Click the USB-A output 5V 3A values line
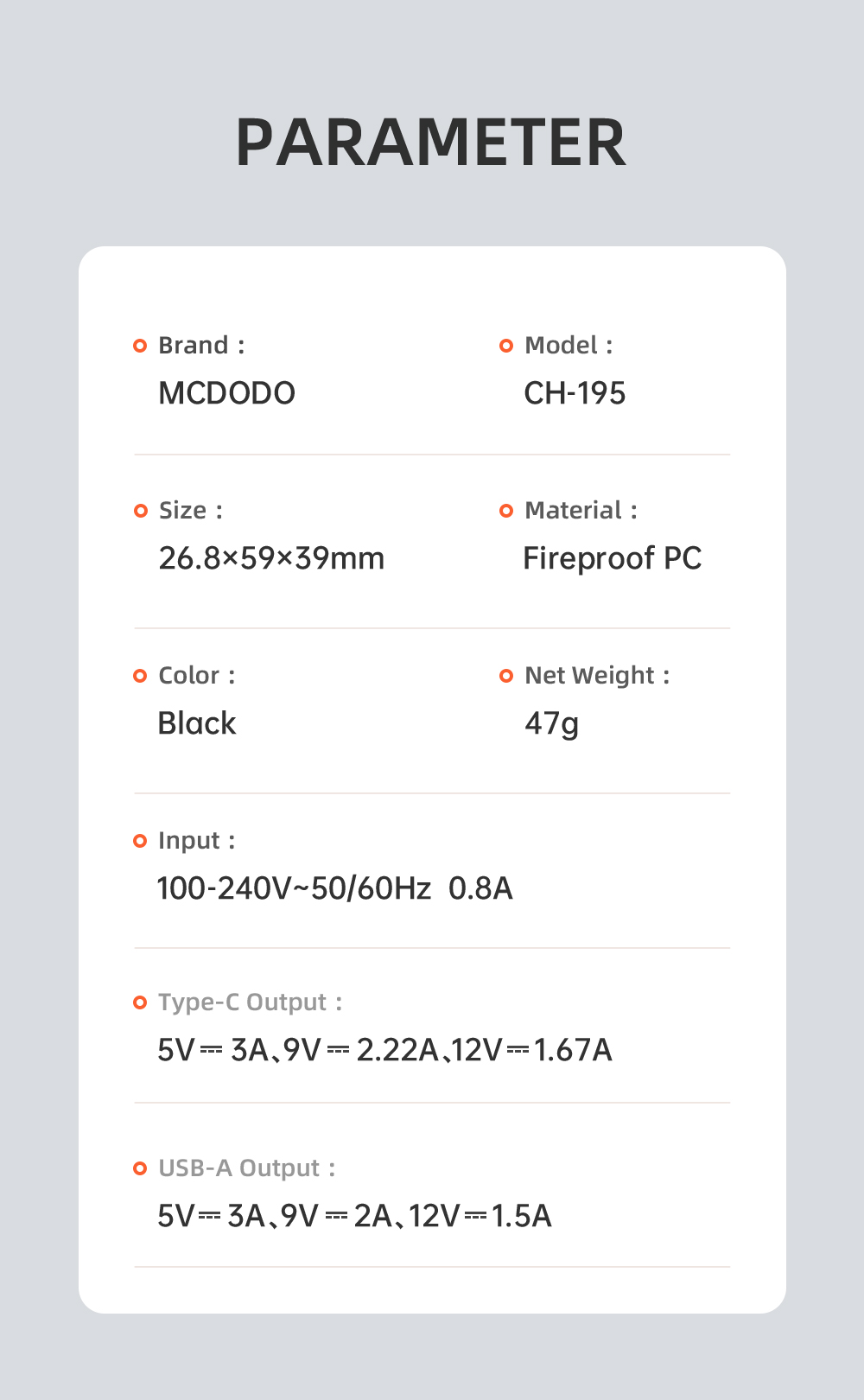This screenshot has height=1400, width=864. coord(354,1216)
